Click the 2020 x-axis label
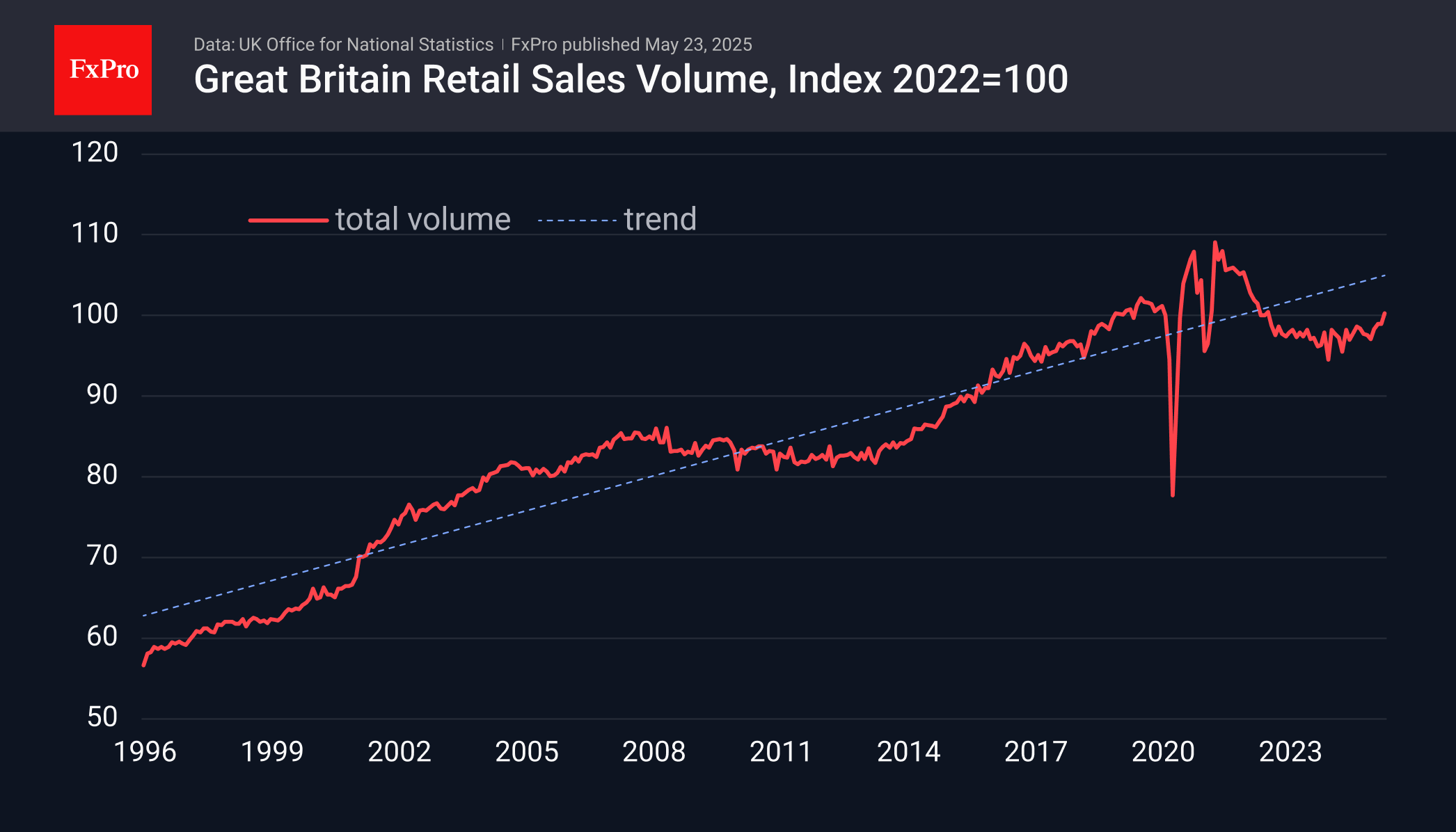1456x832 pixels. 1163,752
